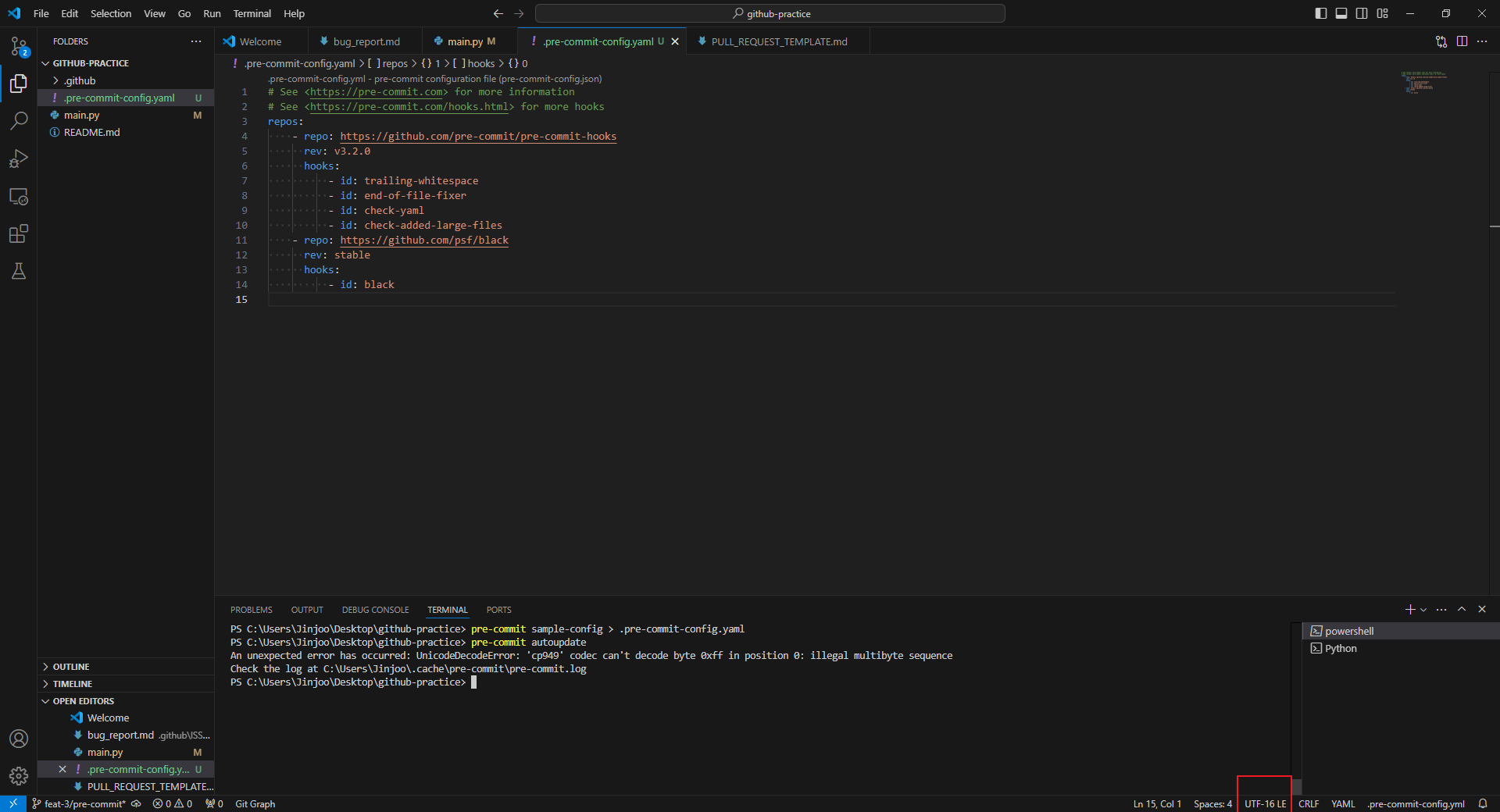Image resolution: width=1500 pixels, height=812 pixels.
Task: Open the Problems panel tab
Action: point(252,610)
